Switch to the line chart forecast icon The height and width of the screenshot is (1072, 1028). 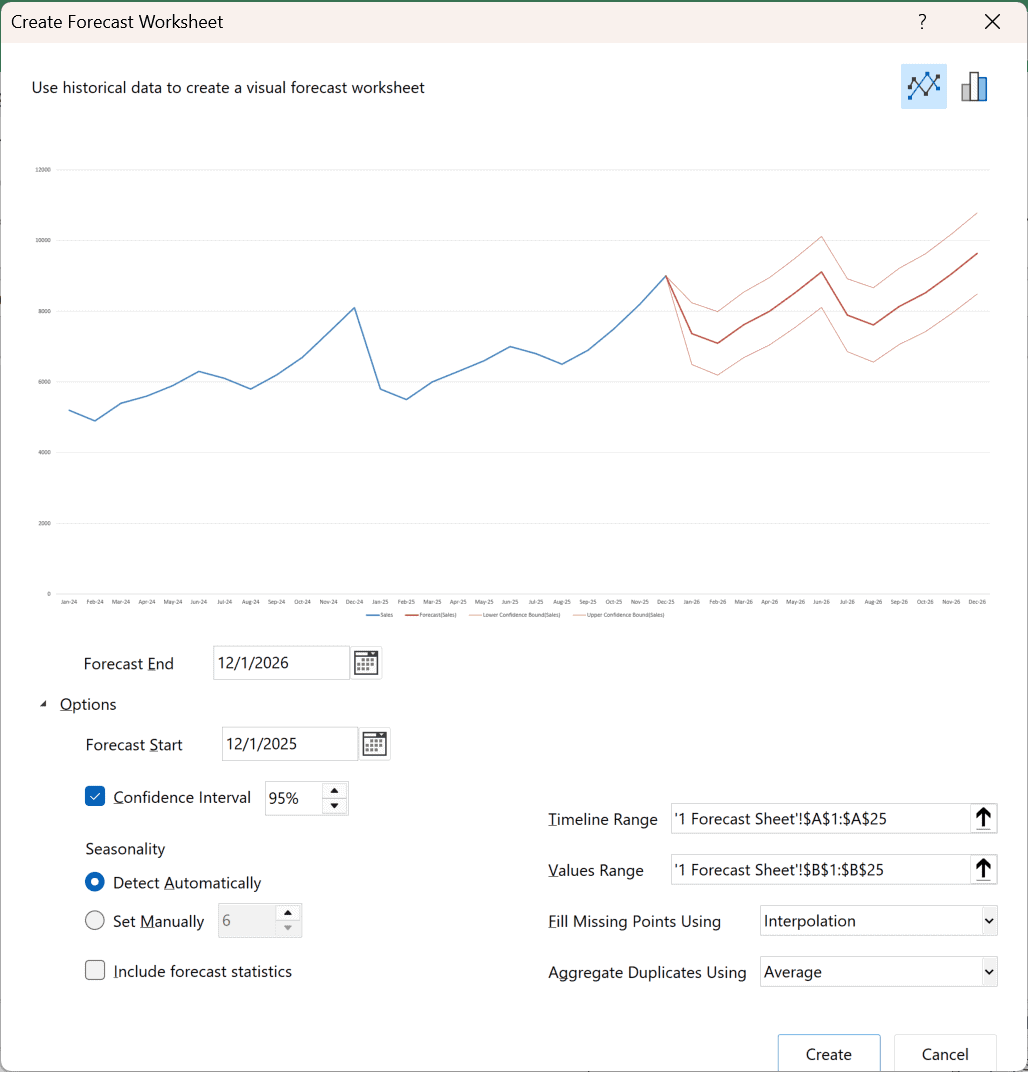(x=923, y=86)
